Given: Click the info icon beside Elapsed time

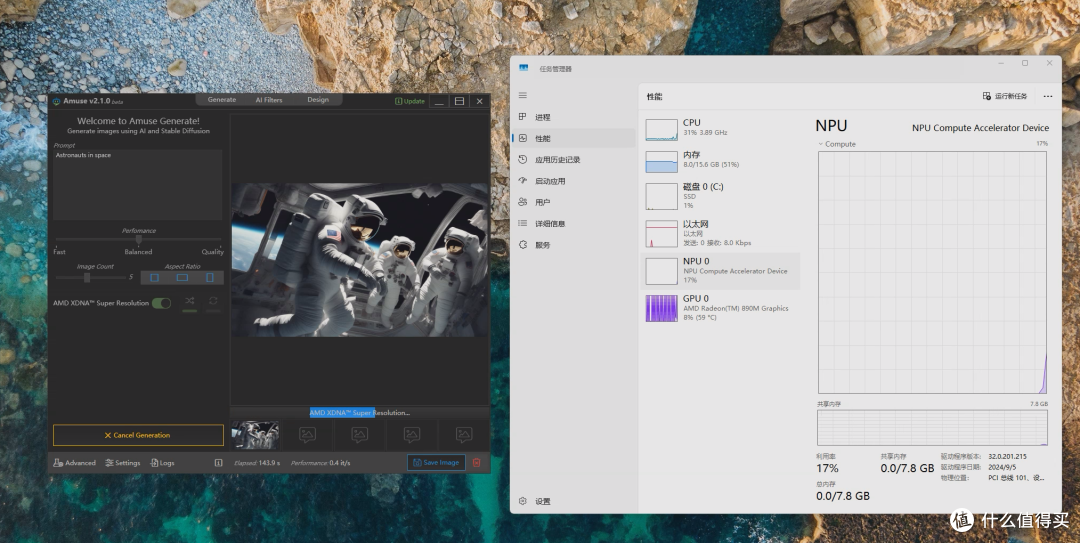Looking at the screenshot, I should (219, 463).
